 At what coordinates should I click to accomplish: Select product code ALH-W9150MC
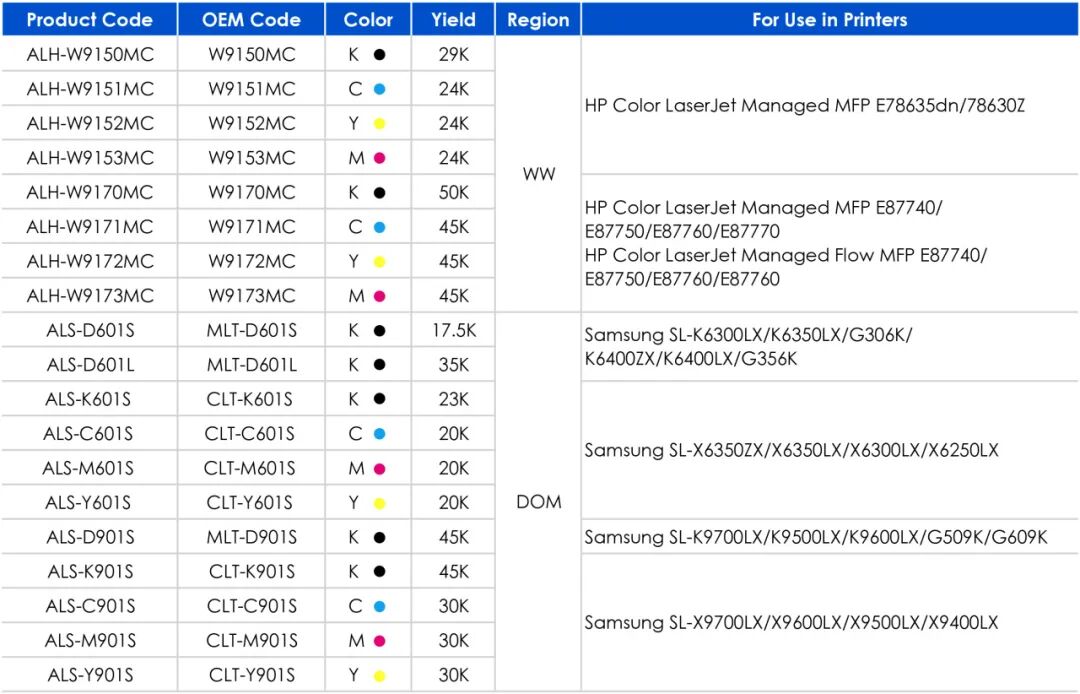point(90,54)
